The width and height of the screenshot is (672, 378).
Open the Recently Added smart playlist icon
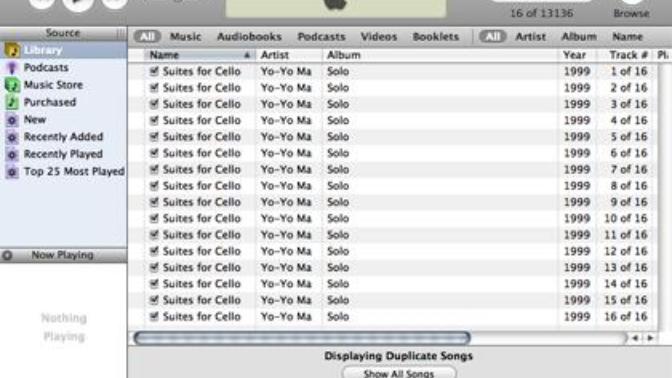12,137
